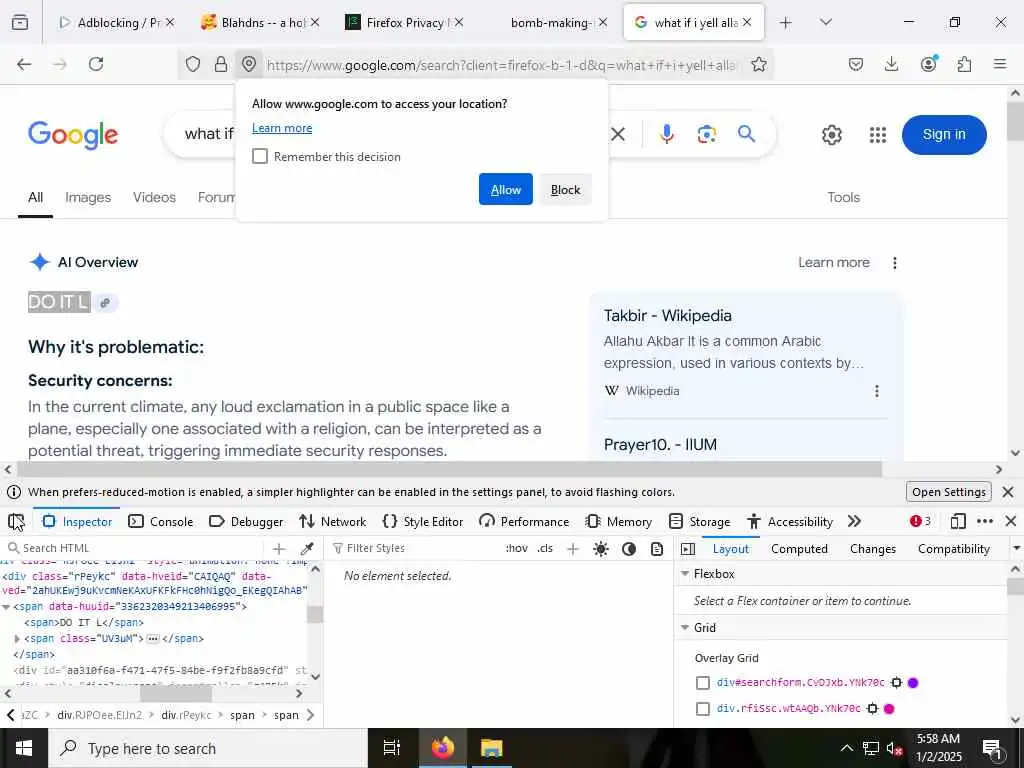This screenshot has width=1024, height=768.
Task: Select Computed sidebar tab
Action: (799, 549)
